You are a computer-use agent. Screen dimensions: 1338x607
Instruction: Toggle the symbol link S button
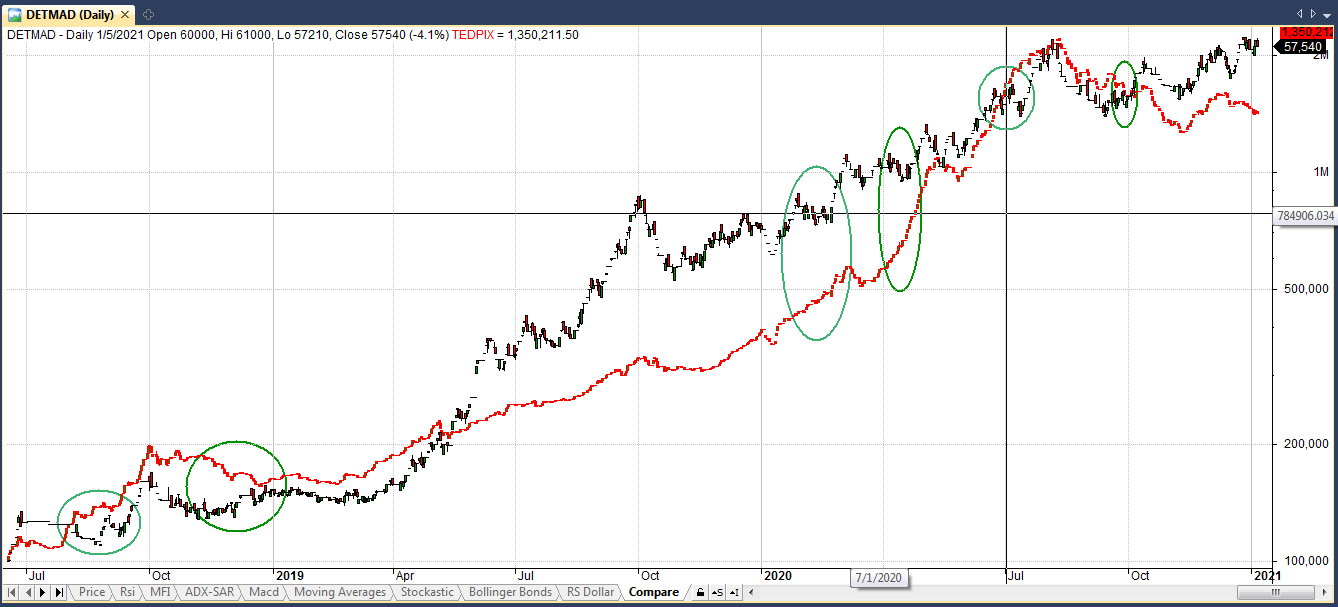coord(717,593)
